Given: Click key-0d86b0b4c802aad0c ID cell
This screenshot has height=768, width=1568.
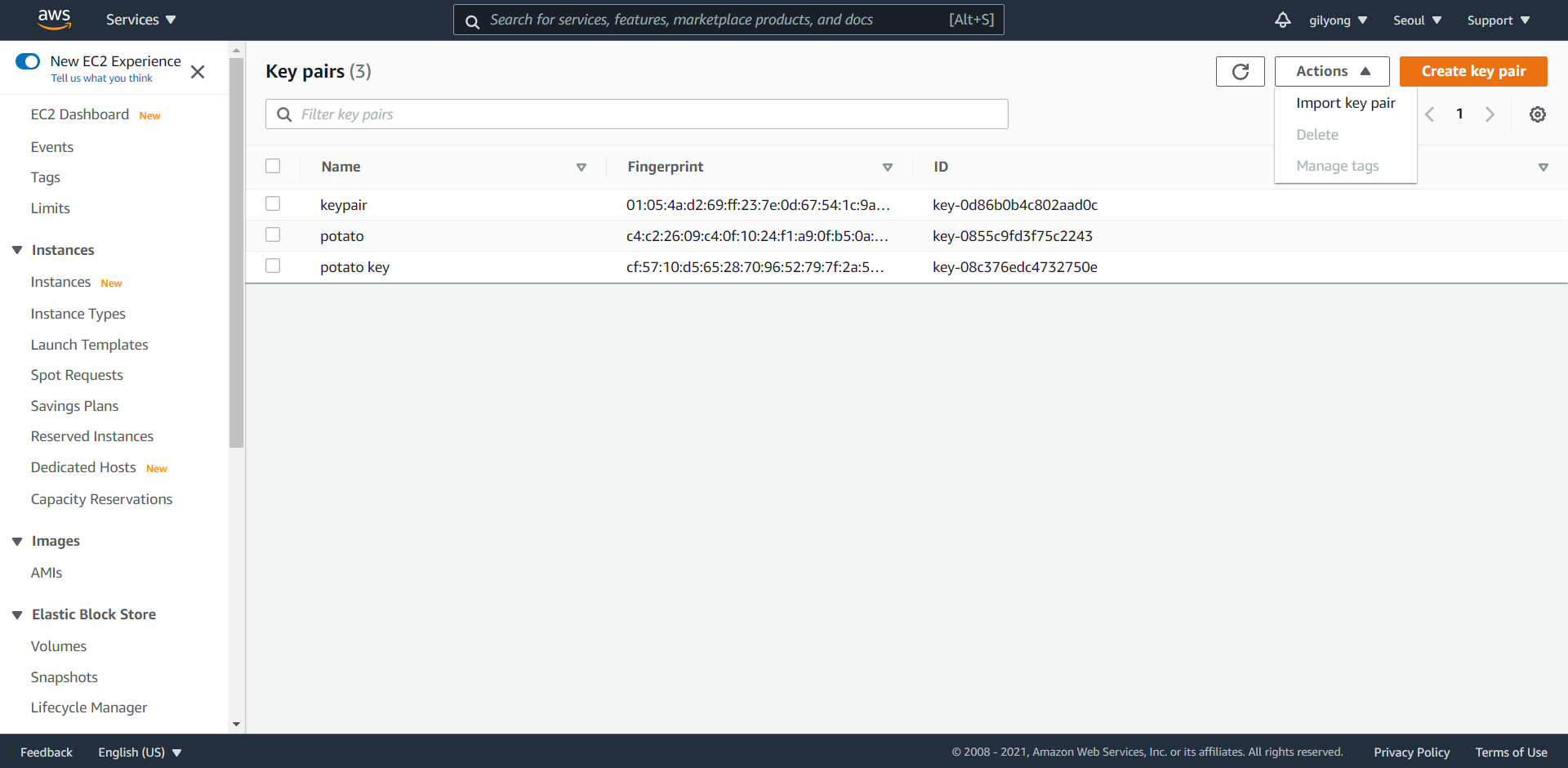Looking at the screenshot, I should click(x=1015, y=205).
